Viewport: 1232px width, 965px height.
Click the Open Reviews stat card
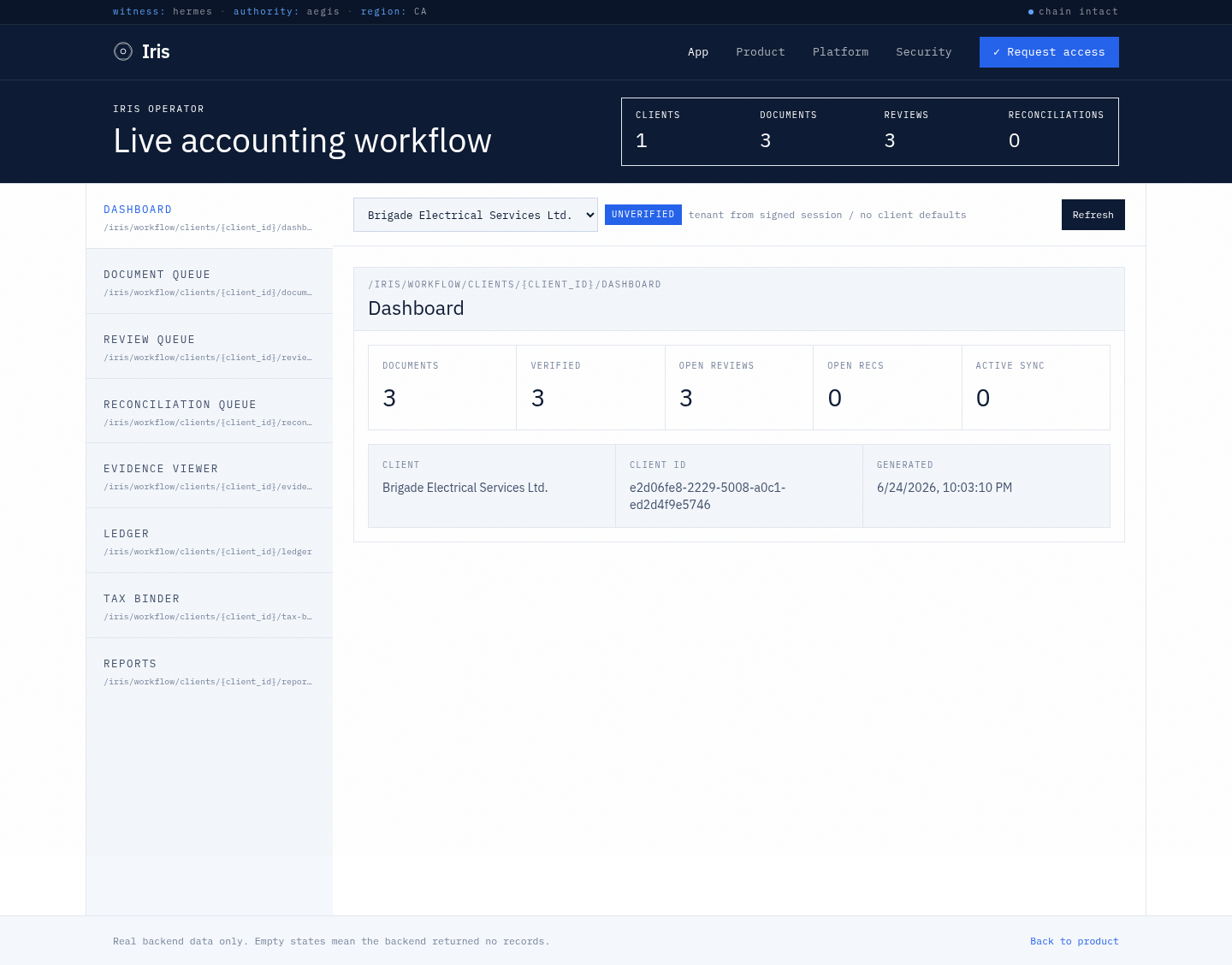(x=739, y=388)
